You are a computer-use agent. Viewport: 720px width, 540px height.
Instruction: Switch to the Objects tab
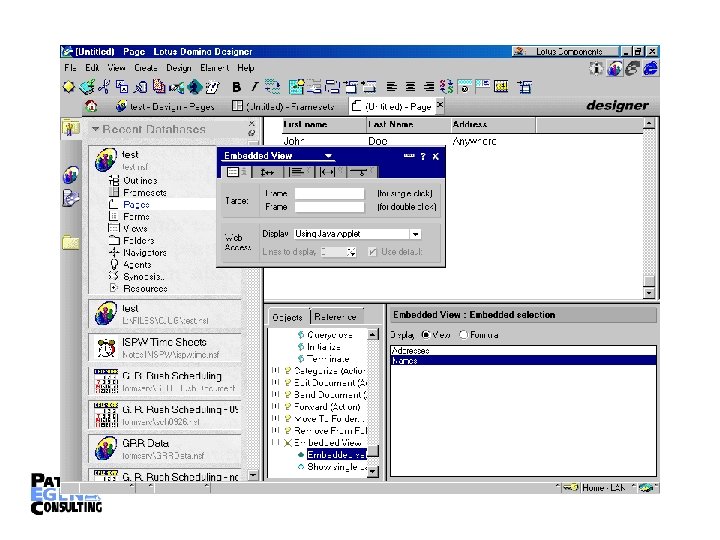(x=287, y=317)
